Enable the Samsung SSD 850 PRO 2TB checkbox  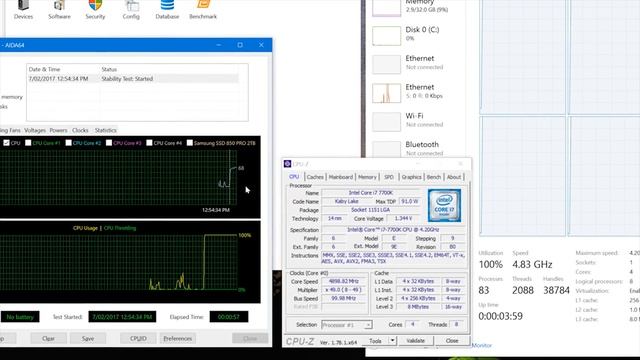190,143
